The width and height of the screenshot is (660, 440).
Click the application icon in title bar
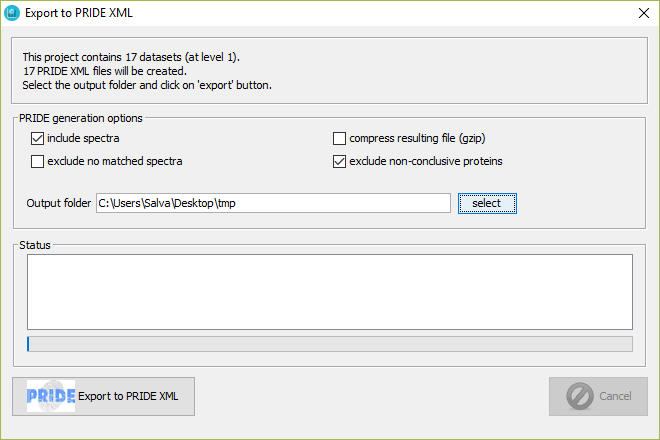pyautogui.click(x=12, y=13)
